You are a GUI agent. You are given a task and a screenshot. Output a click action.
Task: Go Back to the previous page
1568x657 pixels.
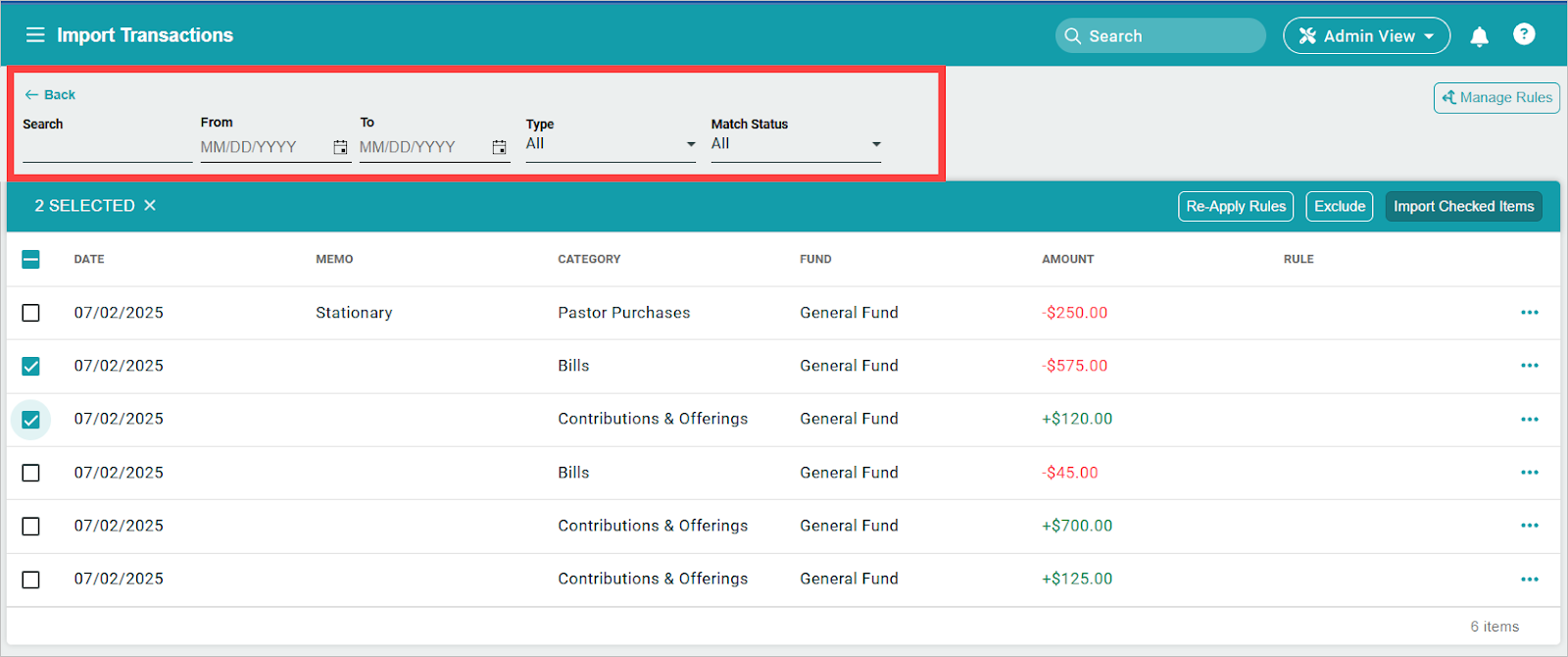click(x=50, y=95)
